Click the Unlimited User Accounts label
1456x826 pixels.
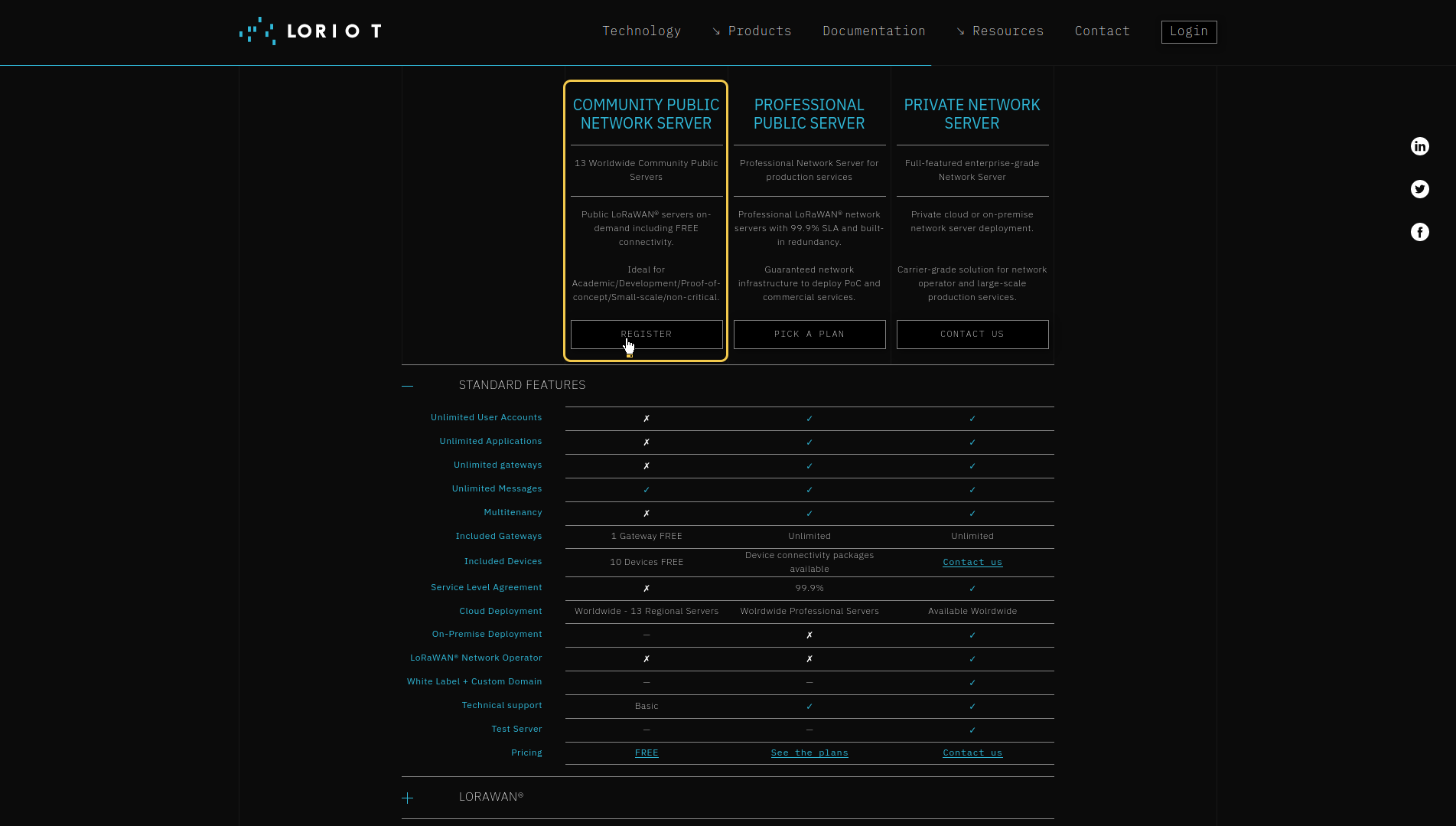point(486,418)
